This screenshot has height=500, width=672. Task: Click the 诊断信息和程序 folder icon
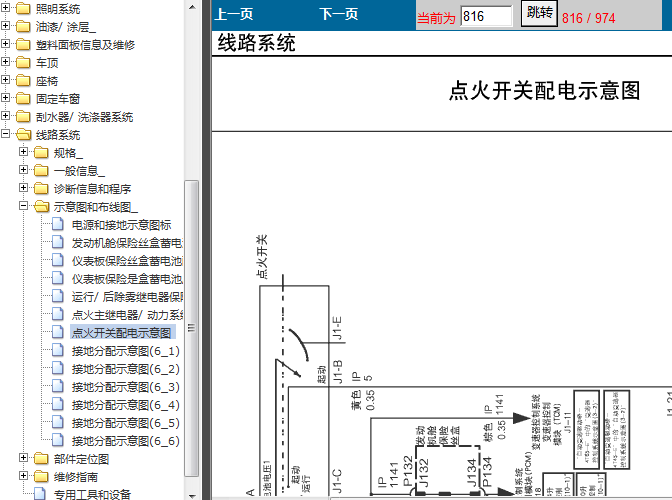coord(41,189)
